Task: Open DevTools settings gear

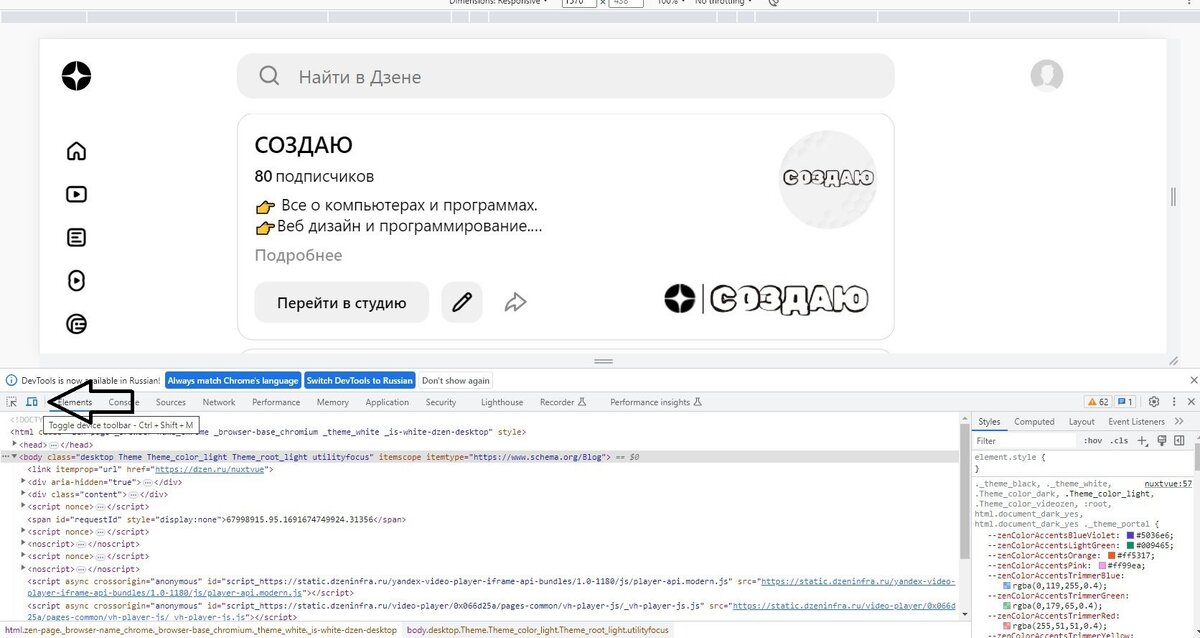Action: [1154, 402]
